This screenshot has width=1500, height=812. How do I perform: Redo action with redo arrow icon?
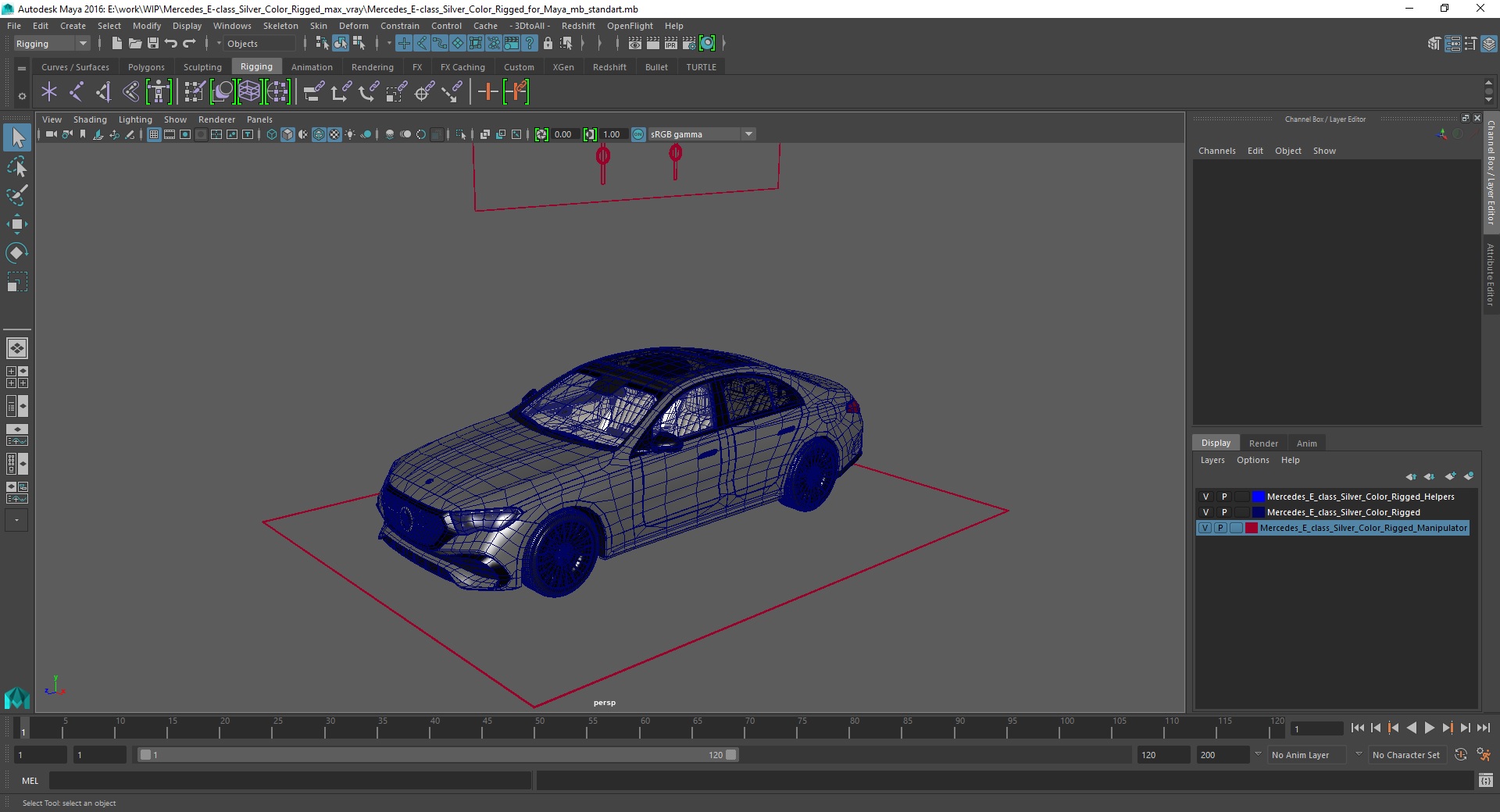click(189, 44)
